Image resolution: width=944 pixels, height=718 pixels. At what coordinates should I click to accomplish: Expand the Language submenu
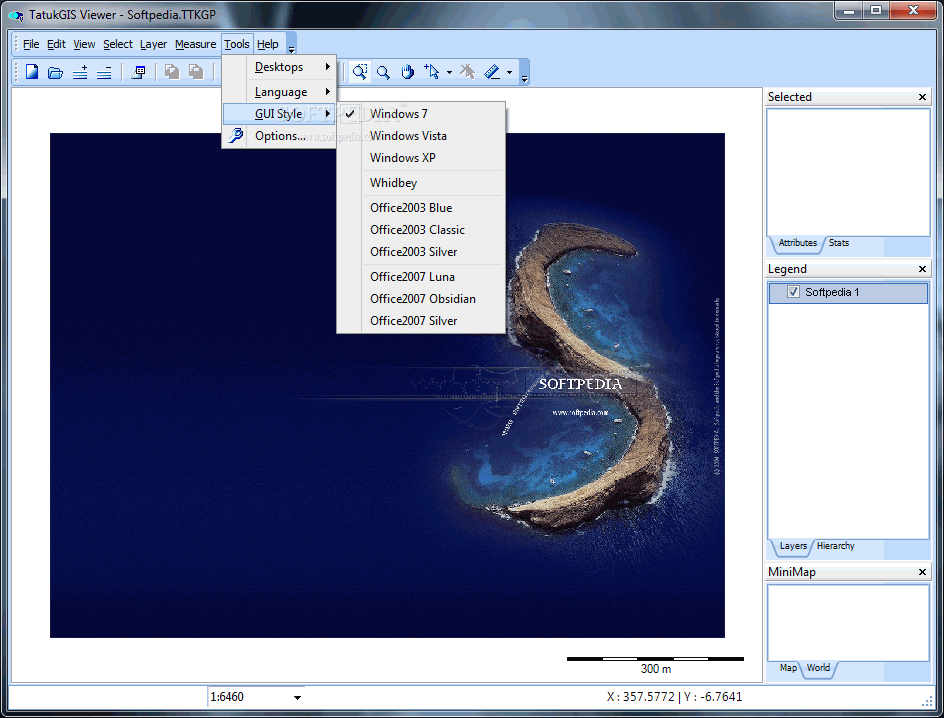(279, 91)
